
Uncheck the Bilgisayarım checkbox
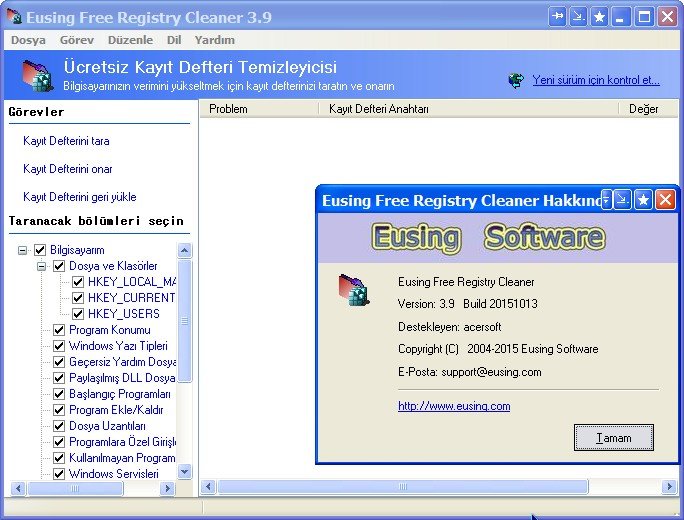click(x=40, y=250)
